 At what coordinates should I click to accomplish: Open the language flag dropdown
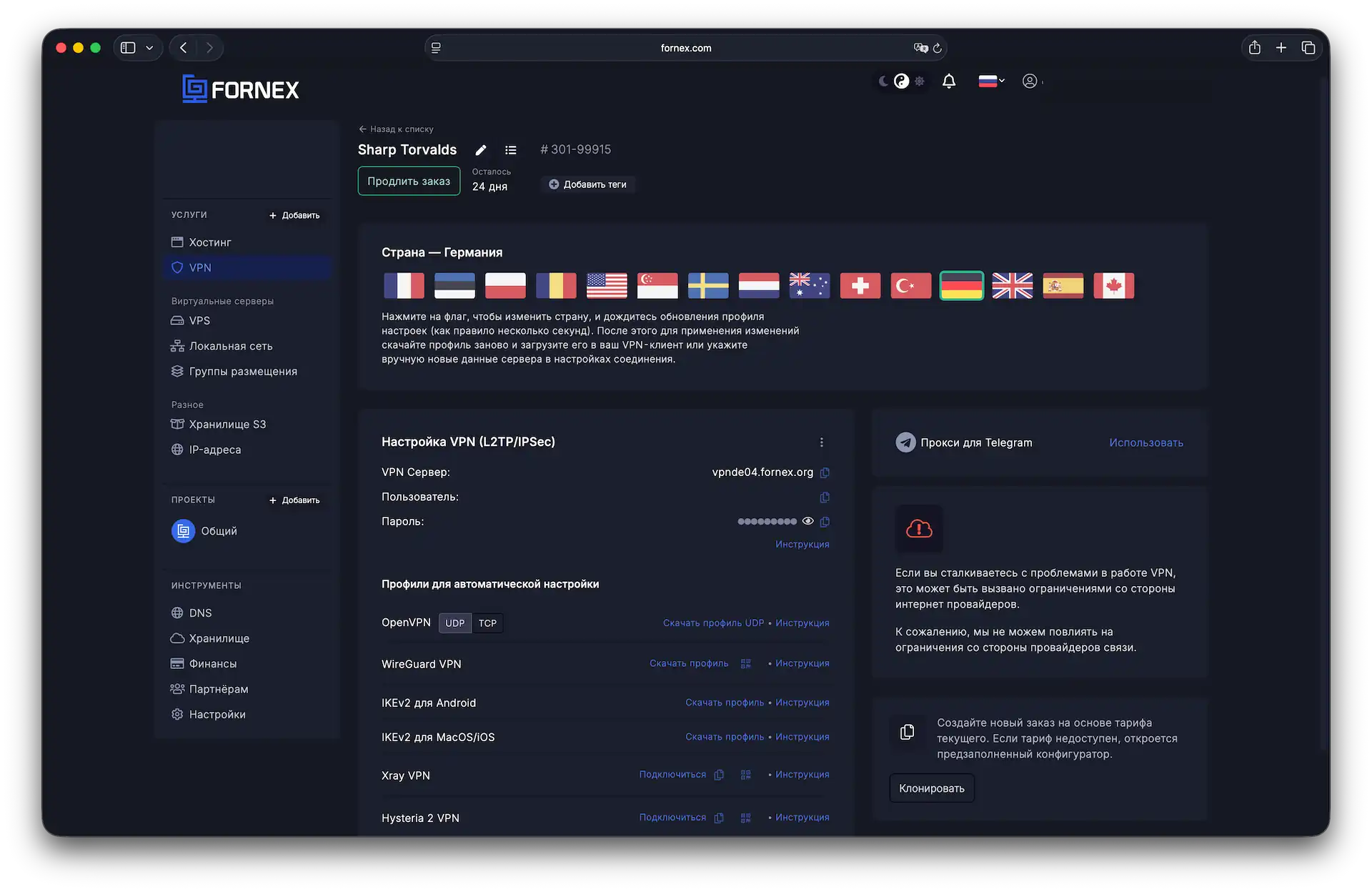pyautogui.click(x=991, y=81)
